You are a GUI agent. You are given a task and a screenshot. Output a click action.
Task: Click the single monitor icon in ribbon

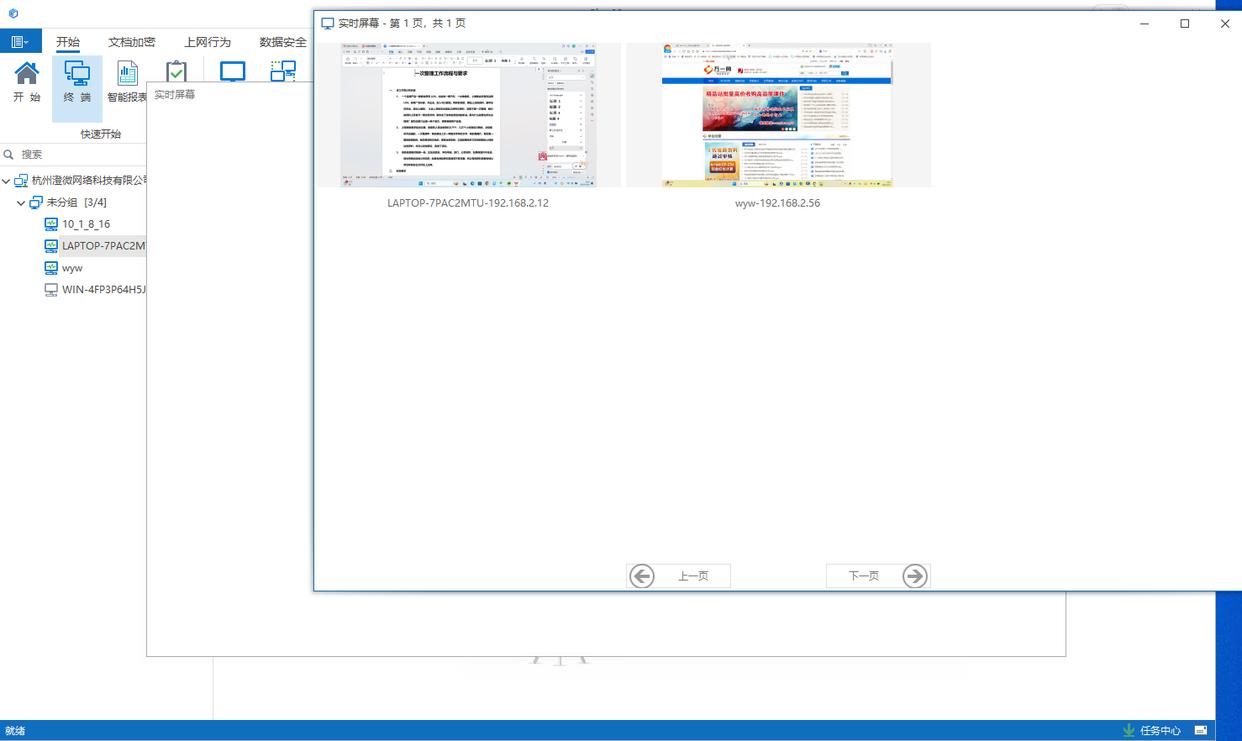tap(232, 72)
